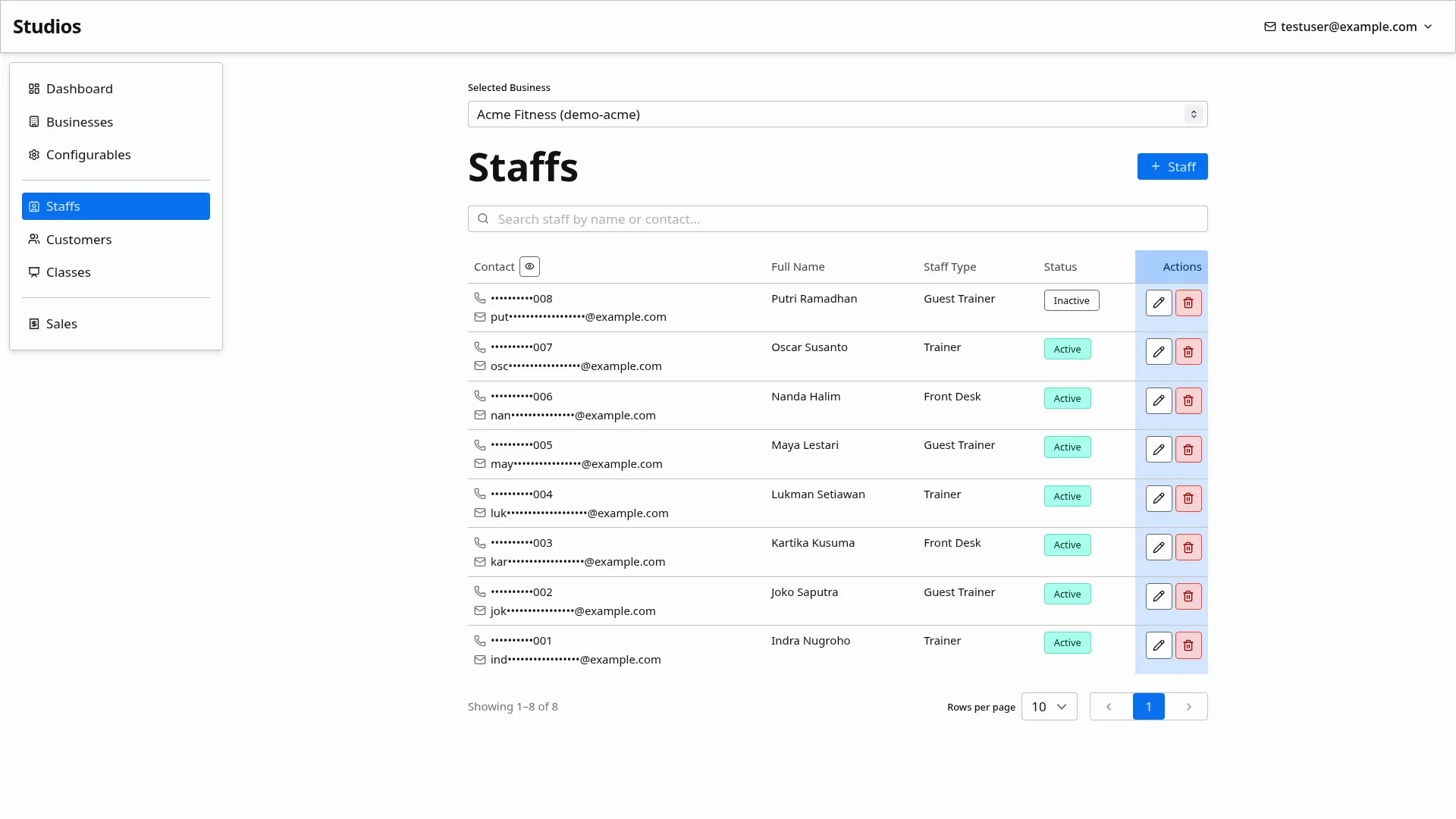Edit Oscar Susanto's staff record
The width and height of the screenshot is (1456, 819).
(1159, 352)
